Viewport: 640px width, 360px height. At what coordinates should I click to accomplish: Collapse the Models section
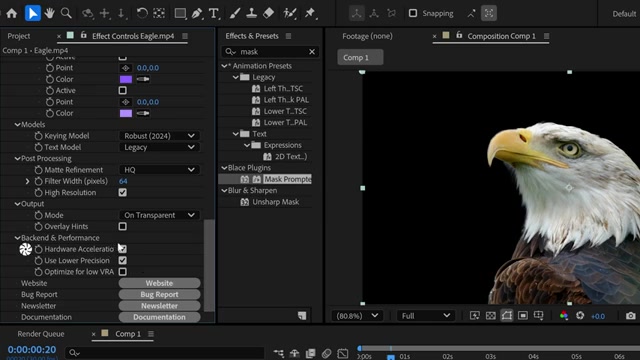pyautogui.click(x=18, y=124)
